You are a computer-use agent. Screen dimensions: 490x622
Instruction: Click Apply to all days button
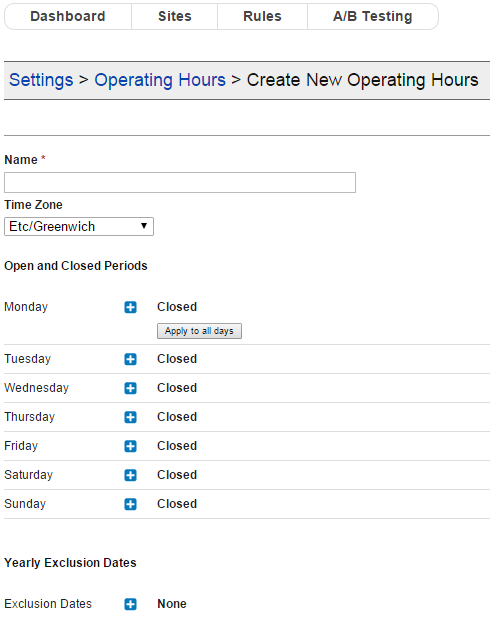[x=199, y=331]
